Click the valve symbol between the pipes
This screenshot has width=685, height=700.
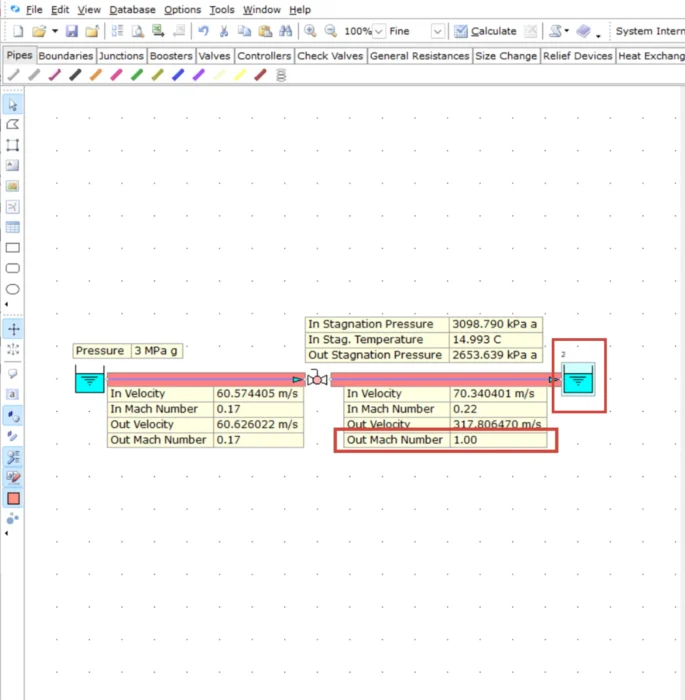[x=317, y=379]
